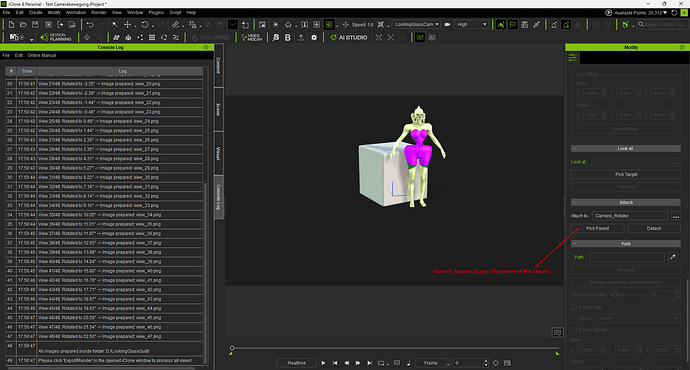Viewport: 690px width, 370px height.
Task: Open the High render quality dropdown
Action: pyautogui.click(x=471, y=25)
